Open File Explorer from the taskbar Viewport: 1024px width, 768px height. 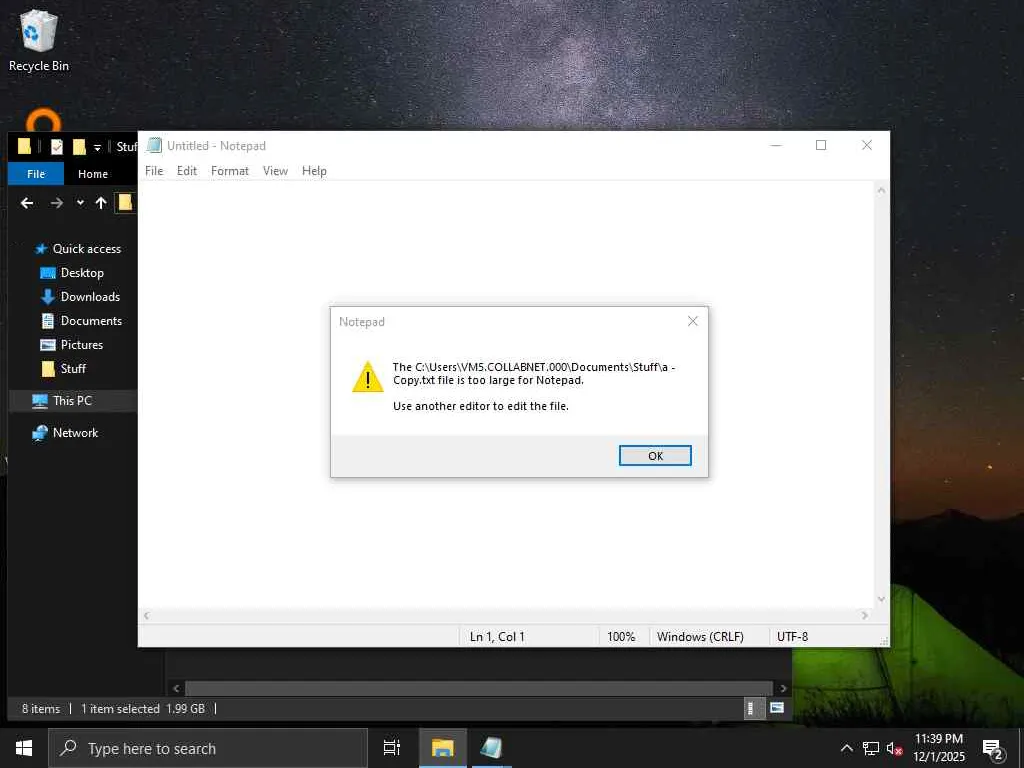click(442, 748)
